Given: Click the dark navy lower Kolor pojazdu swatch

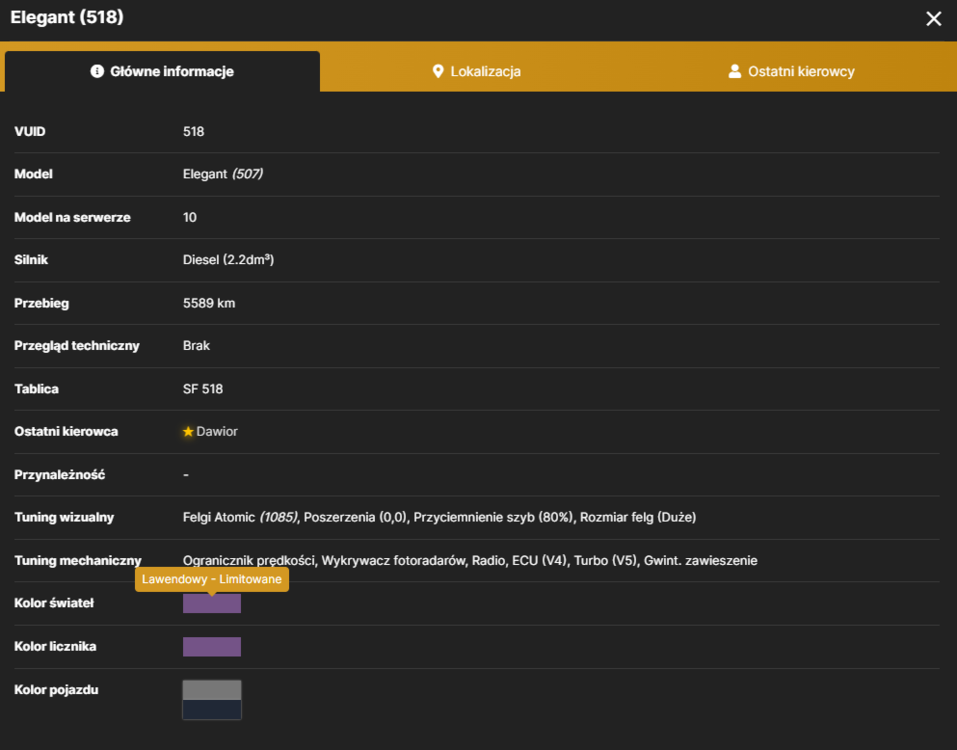Looking at the screenshot, I should [212, 710].
